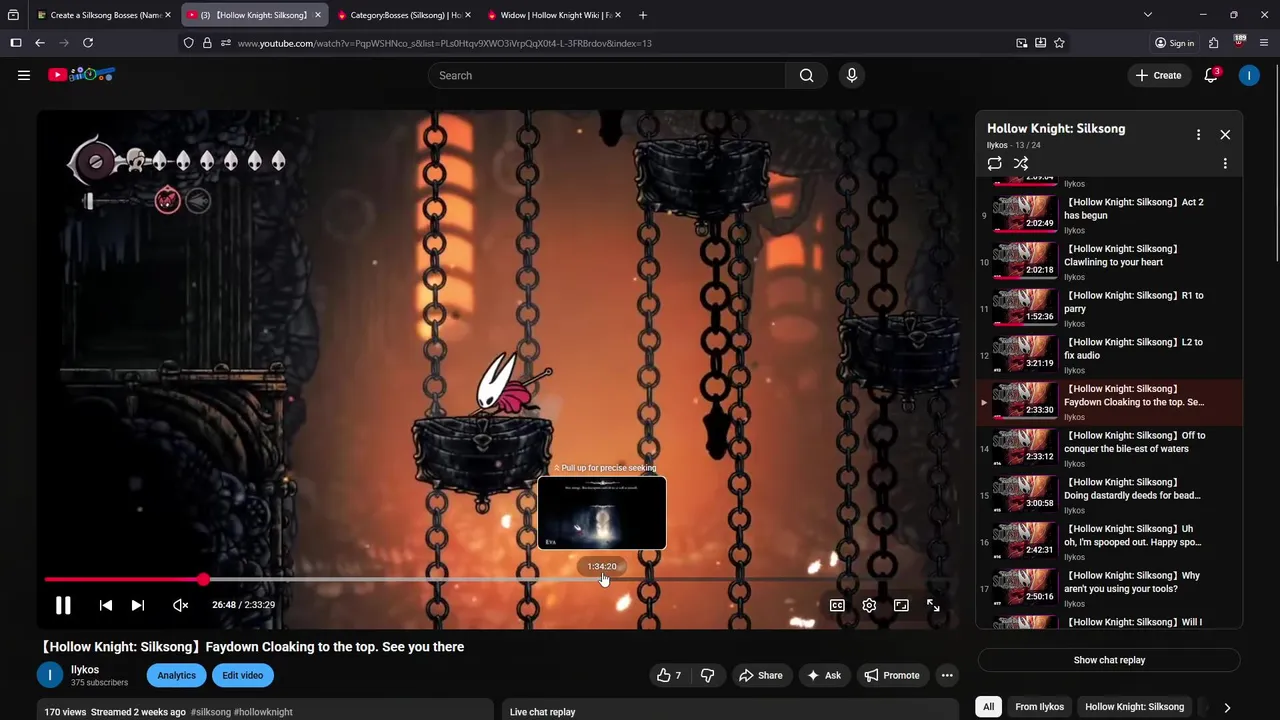Select the From Ilykos filter chip
This screenshot has width=1280, height=720.
pos(1039,706)
